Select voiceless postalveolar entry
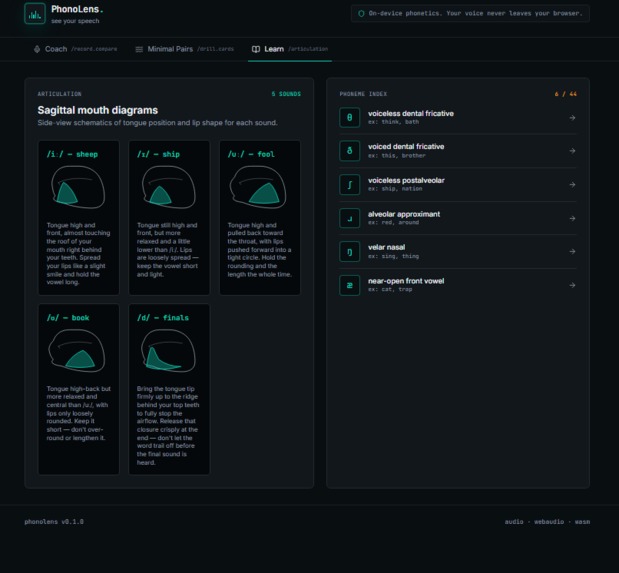This screenshot has width=619, height=573. coord(458,184)
